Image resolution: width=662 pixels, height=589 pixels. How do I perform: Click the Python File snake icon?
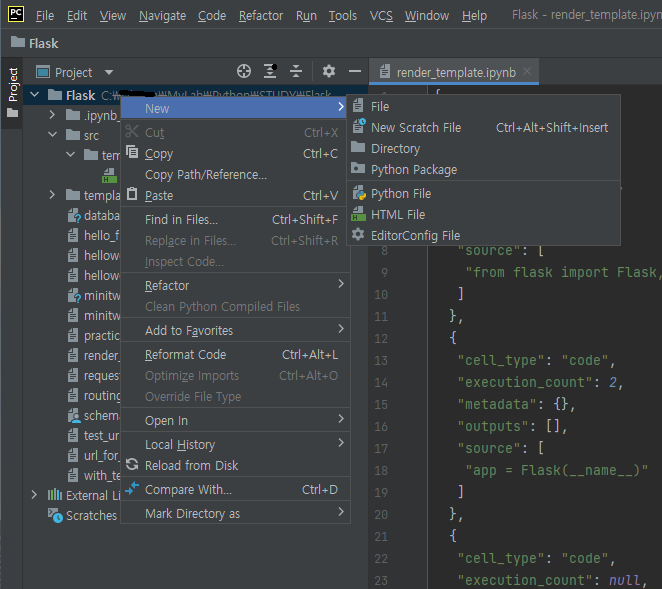pyautogui.click(x=359, y=193)
